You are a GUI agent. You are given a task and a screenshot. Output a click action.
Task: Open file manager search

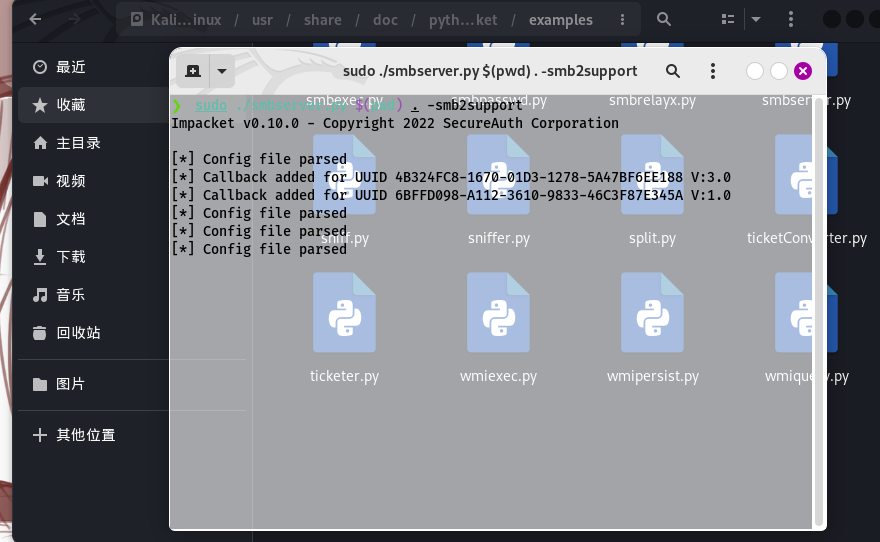[x=664, y=19]
